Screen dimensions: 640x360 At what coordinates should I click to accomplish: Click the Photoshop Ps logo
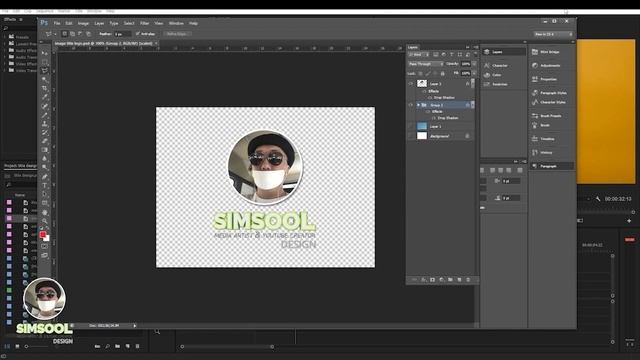(44, 23)
